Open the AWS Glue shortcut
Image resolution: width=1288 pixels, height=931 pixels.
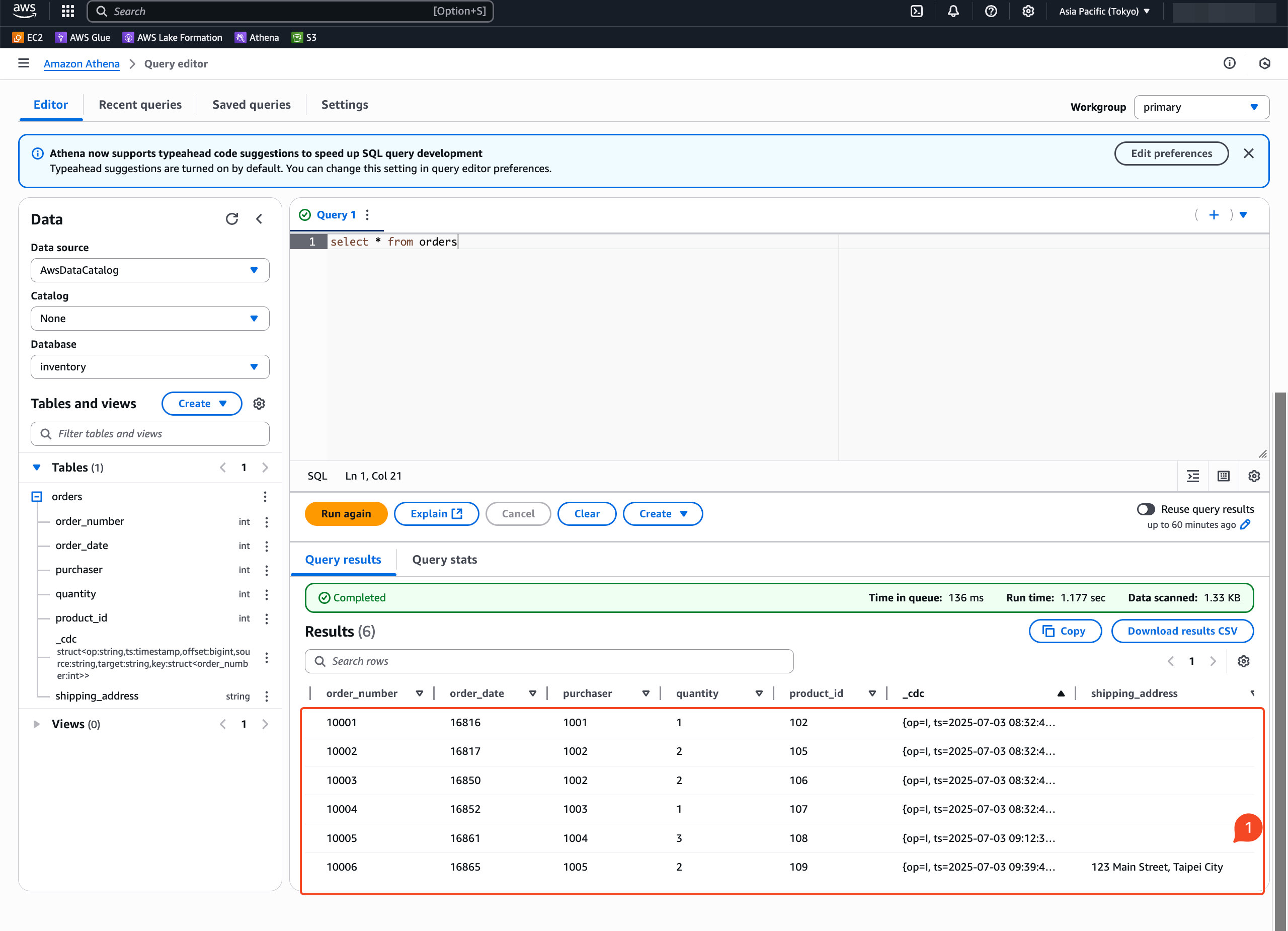83,37
